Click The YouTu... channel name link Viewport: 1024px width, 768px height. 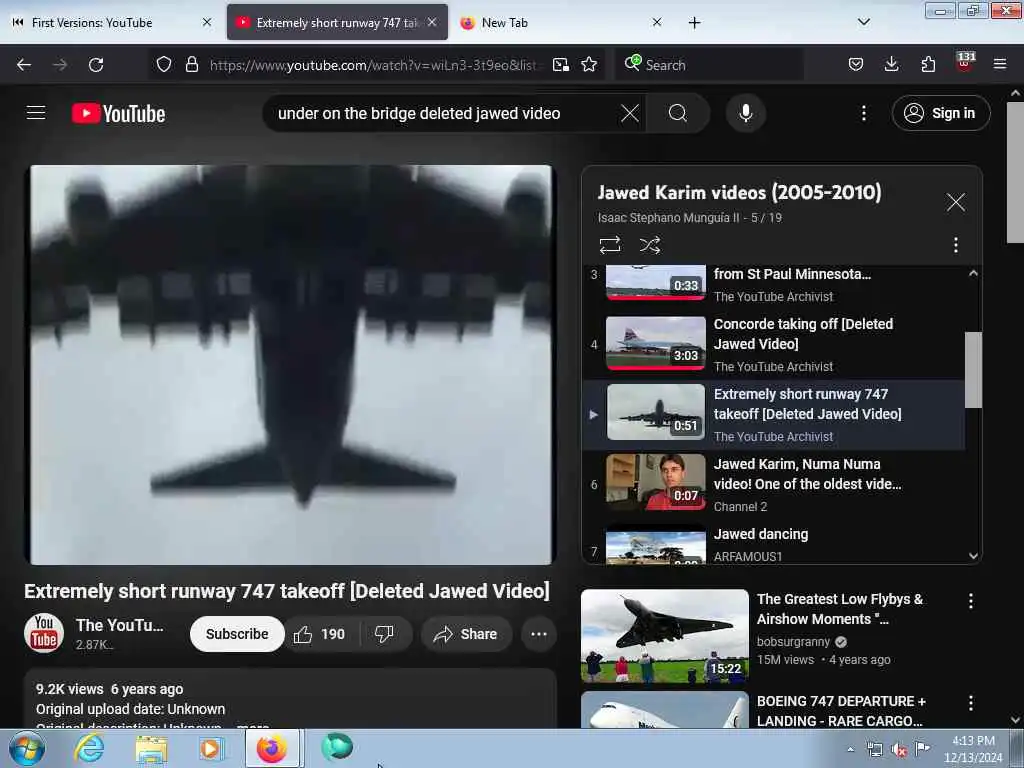coord(120,626)
